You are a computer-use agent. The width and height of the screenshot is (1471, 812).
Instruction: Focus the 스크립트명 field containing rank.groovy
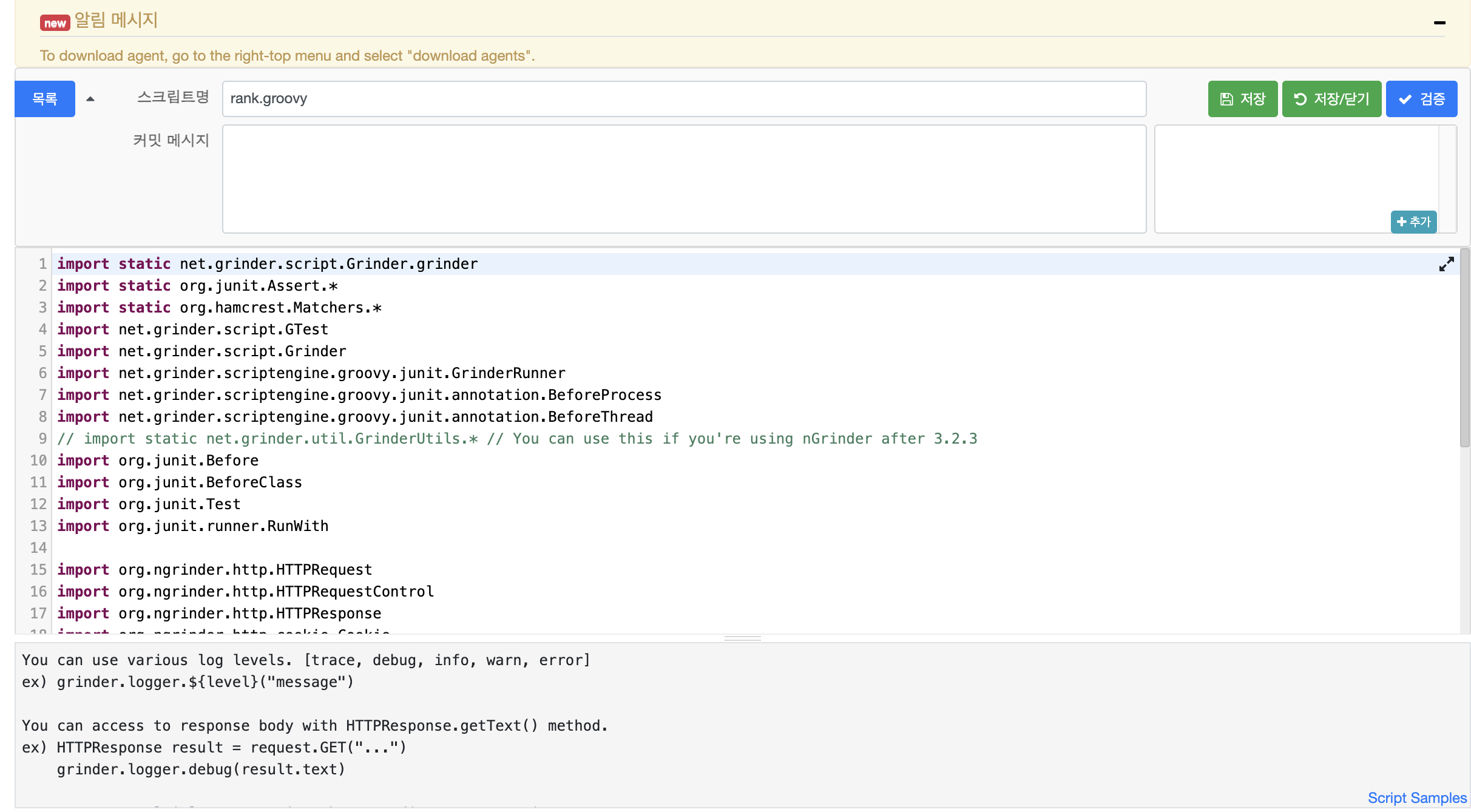[684, 99]
